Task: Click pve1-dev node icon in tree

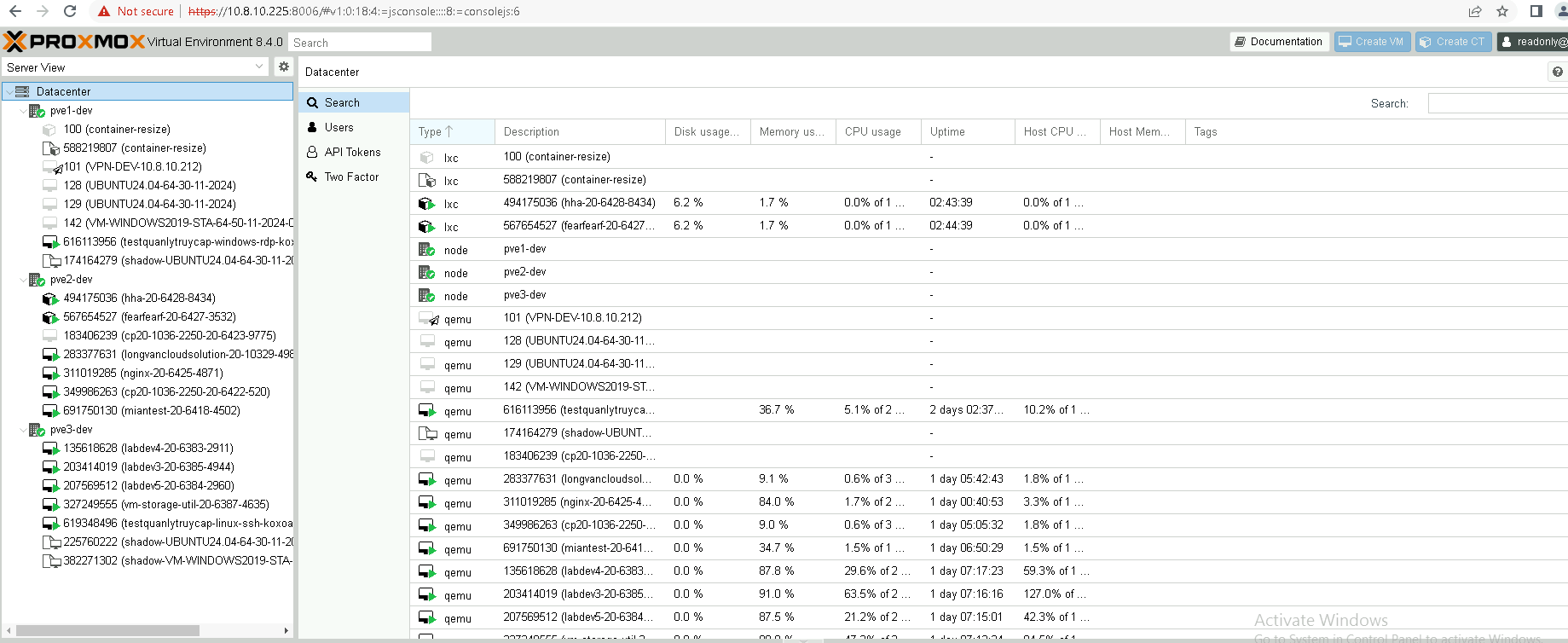Action: click(37, 111)
